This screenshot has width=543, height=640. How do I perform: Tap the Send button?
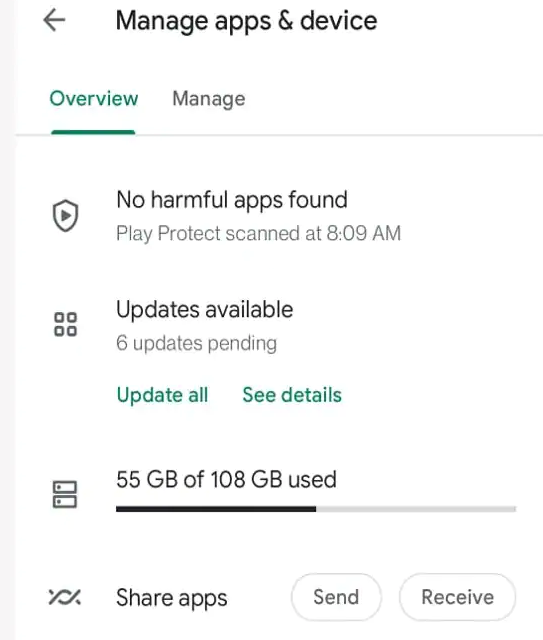(x=336, y=597)
